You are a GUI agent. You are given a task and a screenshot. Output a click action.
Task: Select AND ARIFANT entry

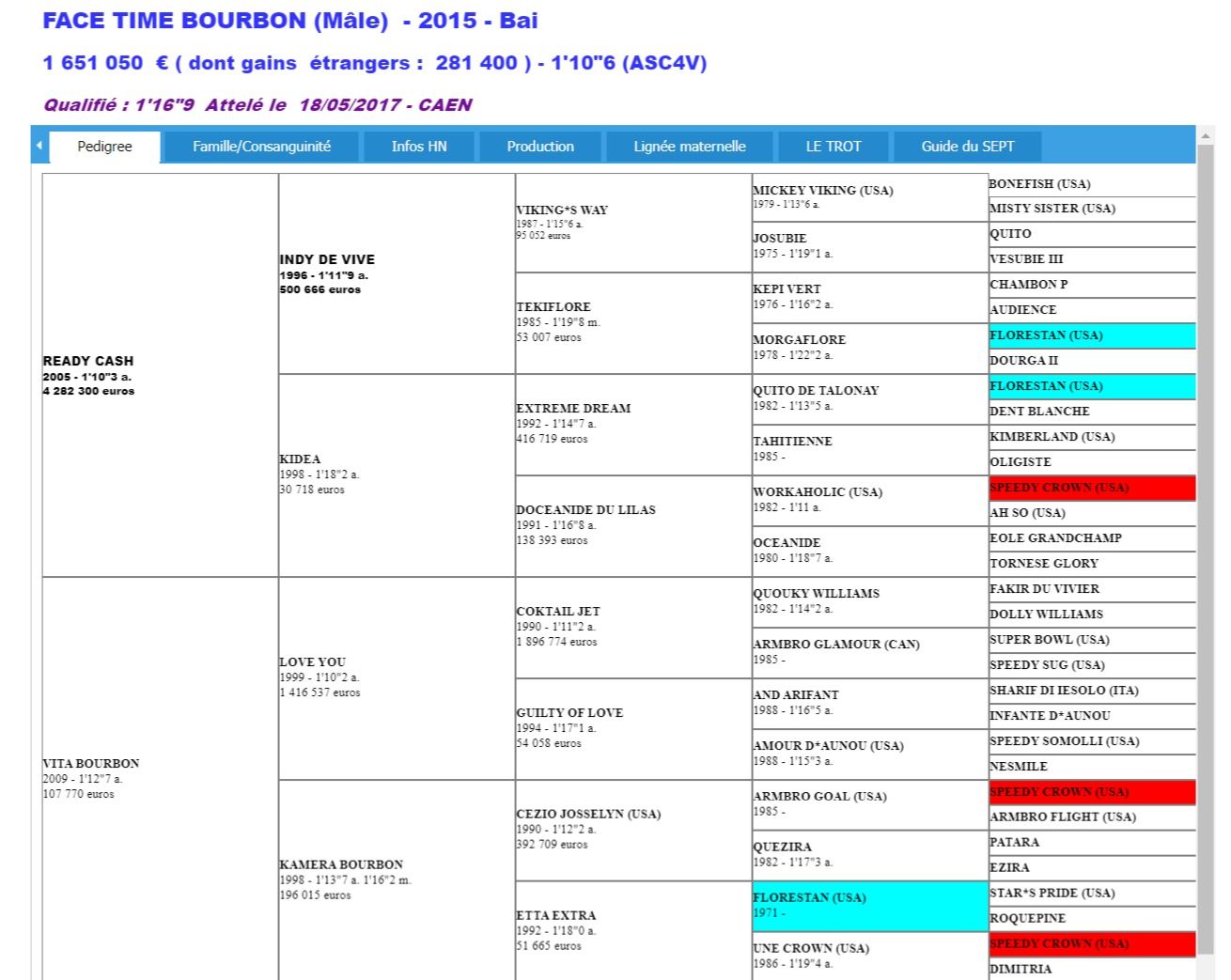point(796,694)
